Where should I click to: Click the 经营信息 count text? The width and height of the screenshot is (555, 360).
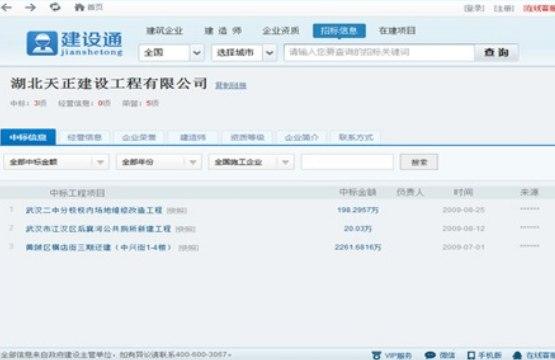click(x=84, y=103)
